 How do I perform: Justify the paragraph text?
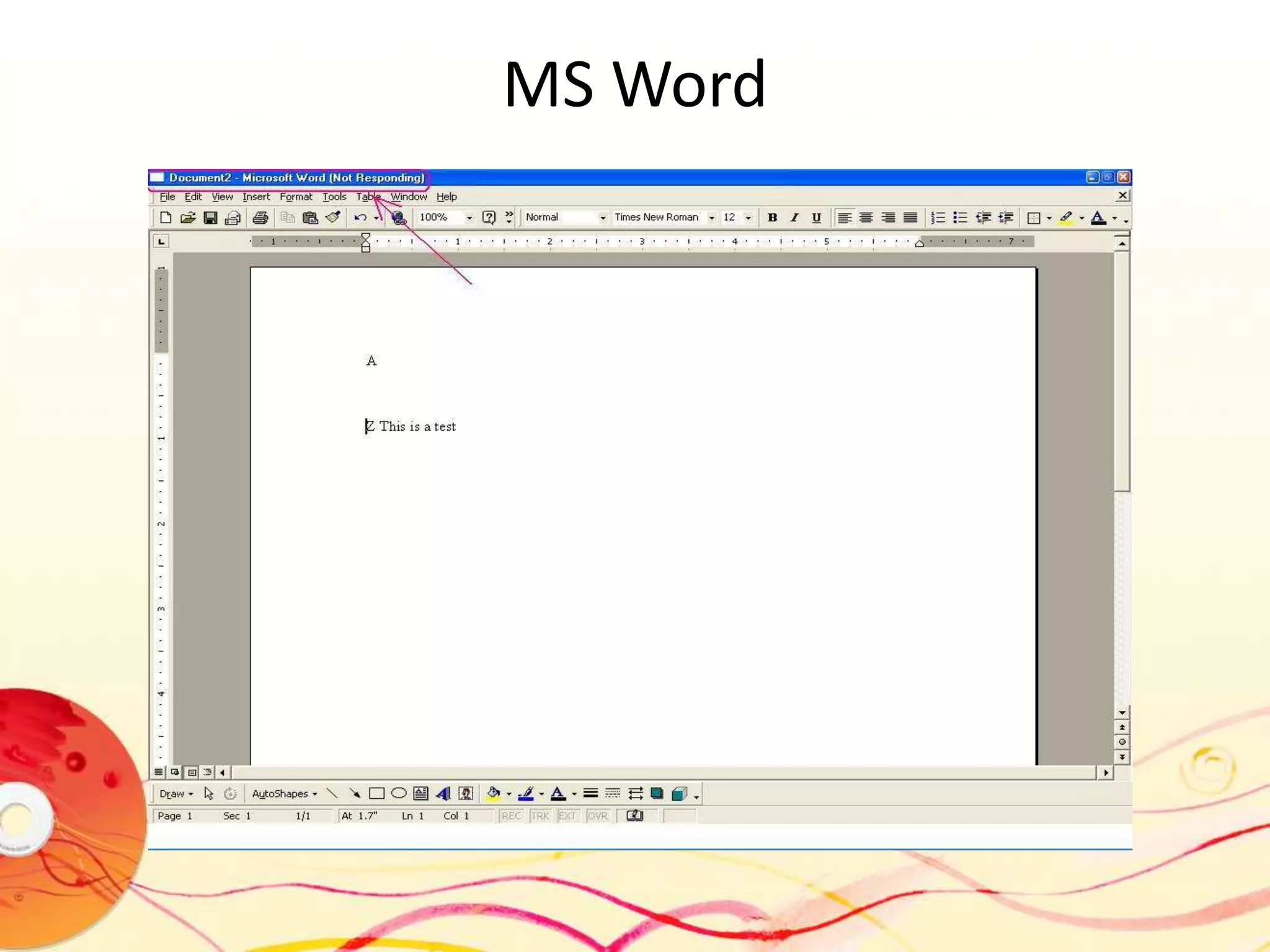click(910, 218)
